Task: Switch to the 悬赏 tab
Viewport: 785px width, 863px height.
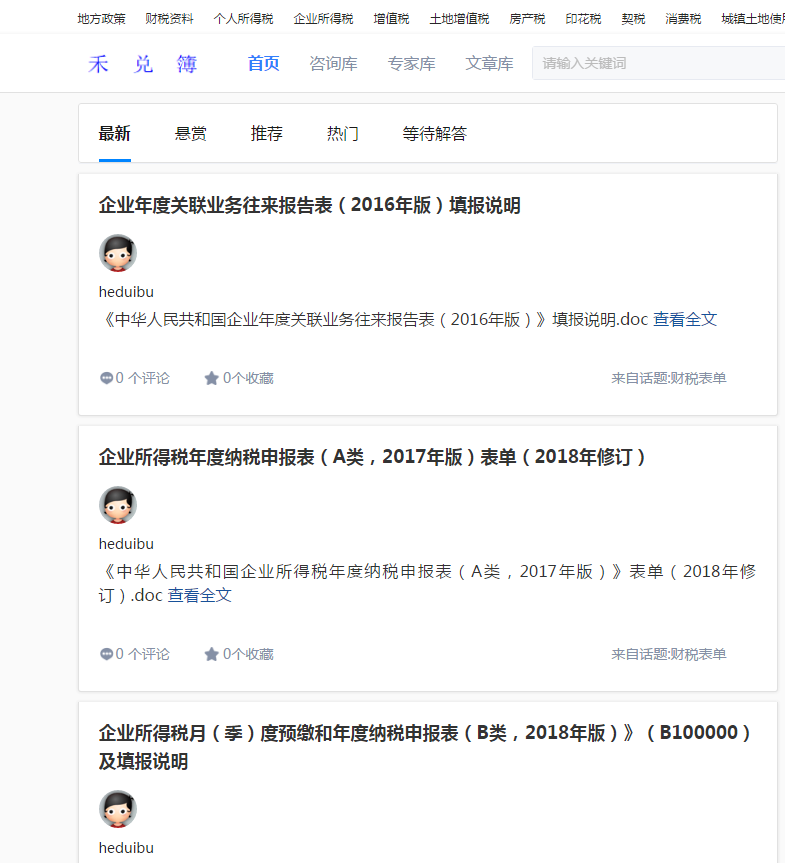Action: (190, 134)
